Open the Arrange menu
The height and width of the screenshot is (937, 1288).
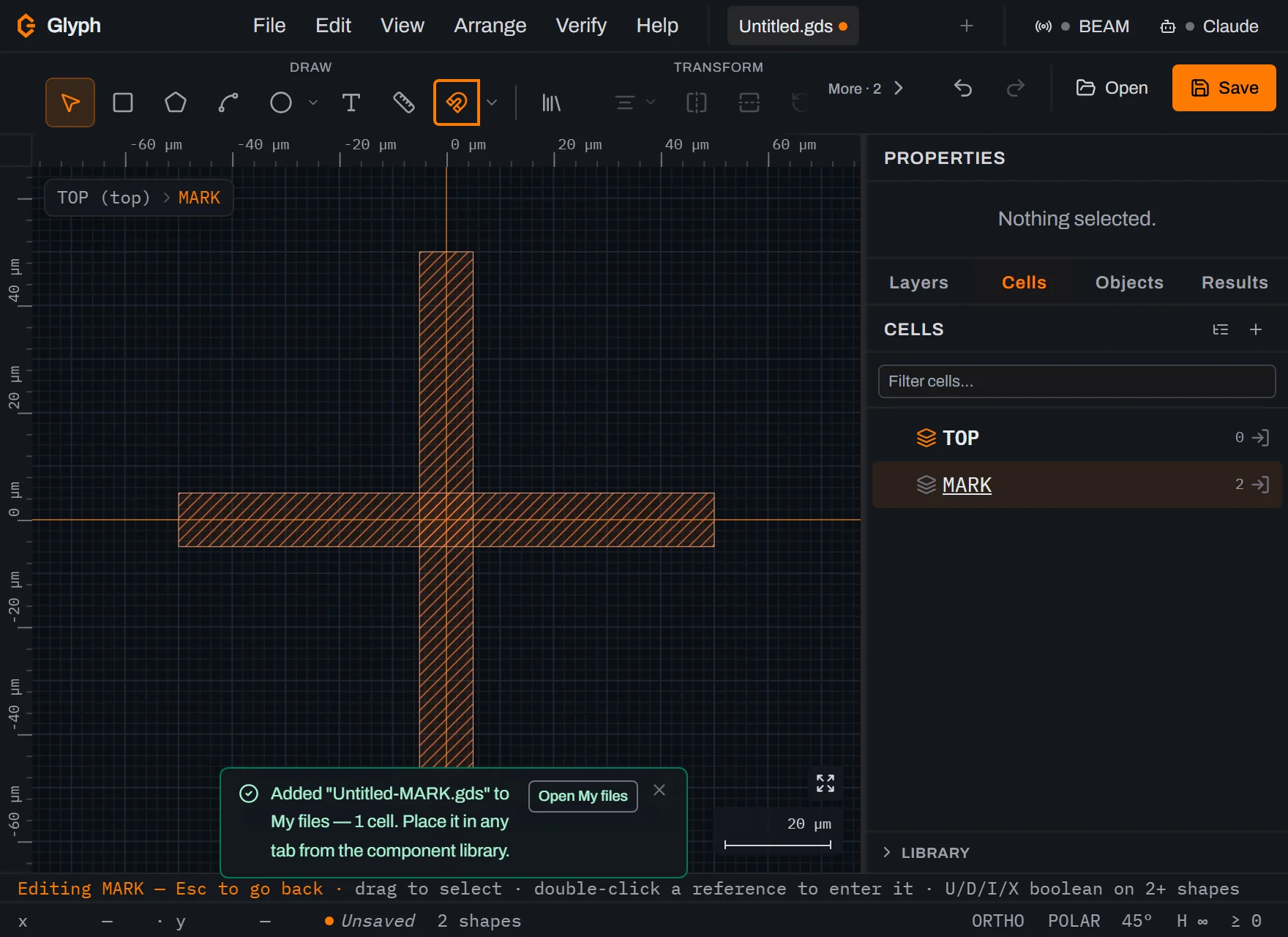(490, 26)
